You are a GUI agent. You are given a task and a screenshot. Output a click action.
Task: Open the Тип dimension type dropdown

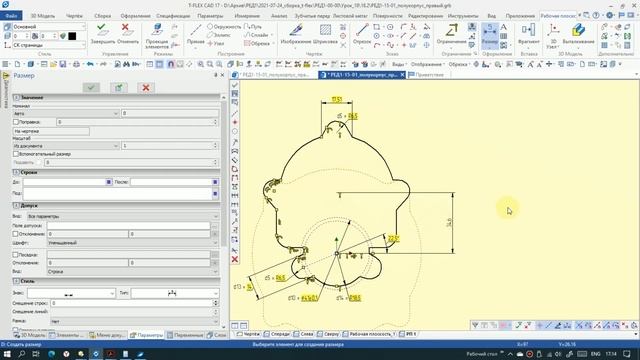pyautogui.click(x=175, y=293)
